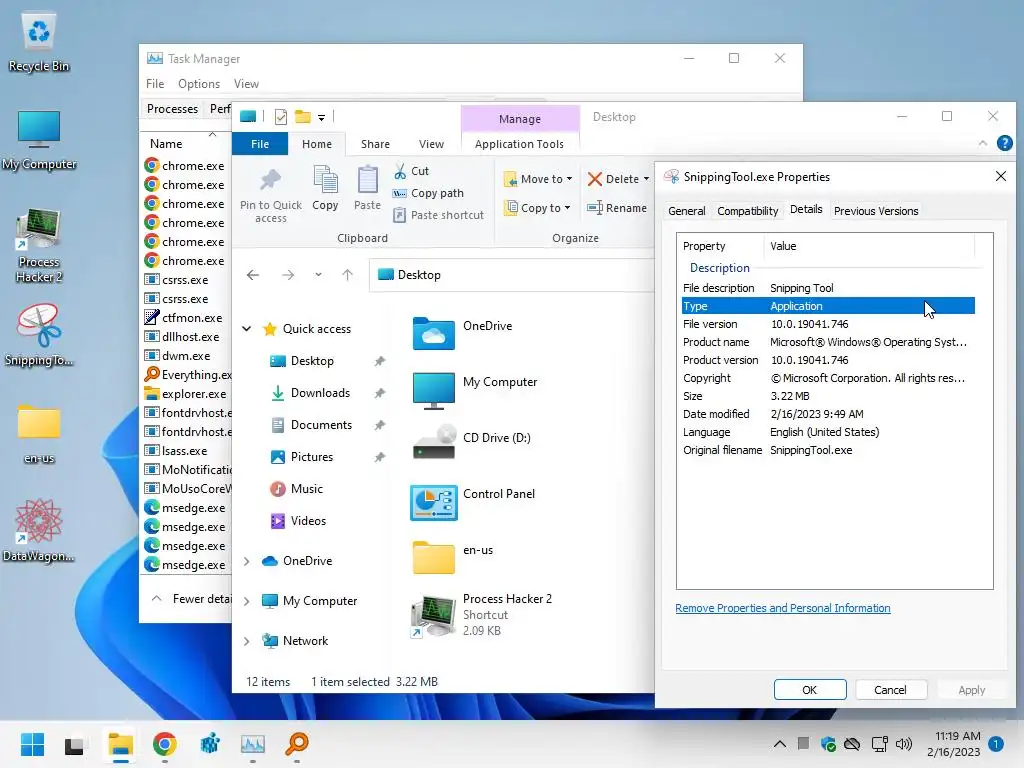Open the Delete dropdown arrow

(647, 179)
